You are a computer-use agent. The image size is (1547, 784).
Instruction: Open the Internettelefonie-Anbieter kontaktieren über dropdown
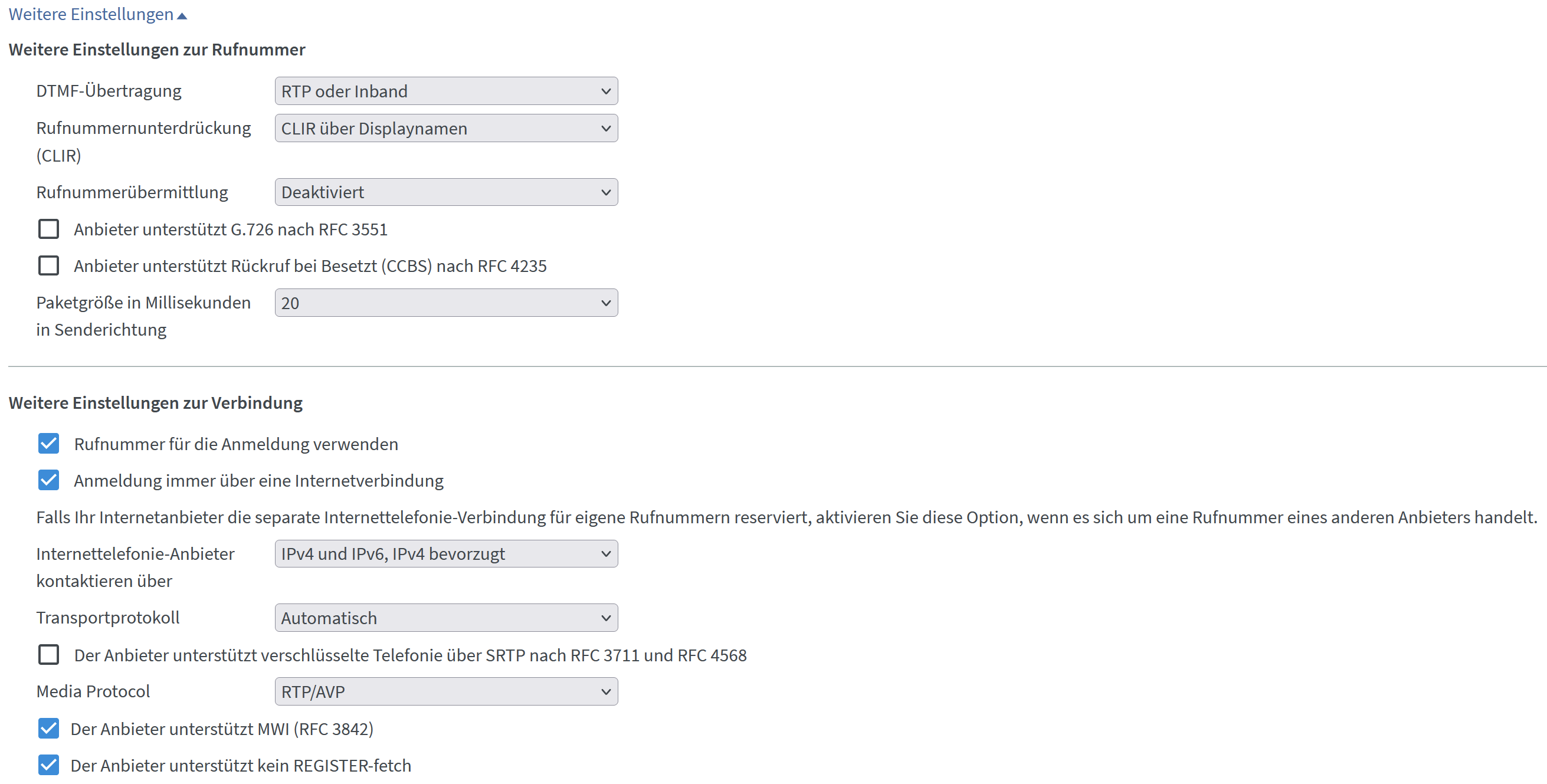coord(446,553)
